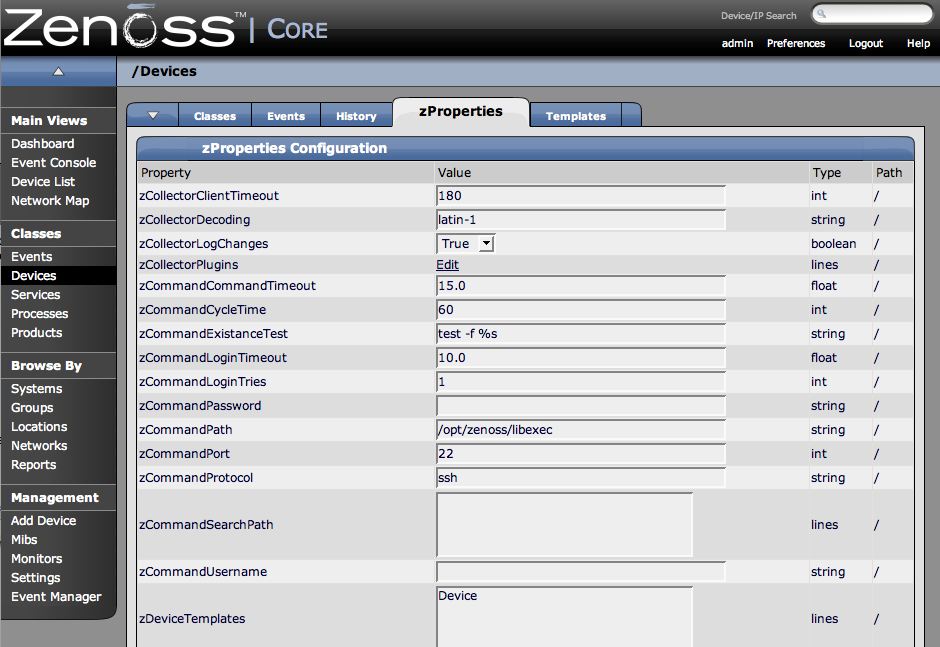
Task: Click the zCollectorPlugins property name
Action: click(x=188, y=264)
